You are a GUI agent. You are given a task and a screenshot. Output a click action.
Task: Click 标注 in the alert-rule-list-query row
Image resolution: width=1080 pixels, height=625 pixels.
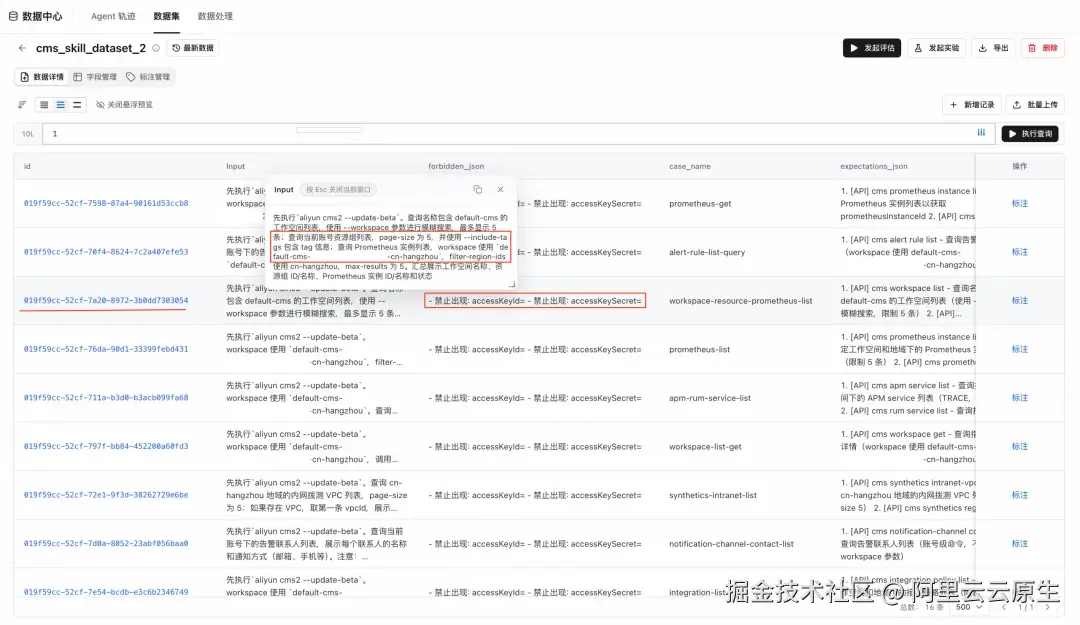pos(1019,252)
